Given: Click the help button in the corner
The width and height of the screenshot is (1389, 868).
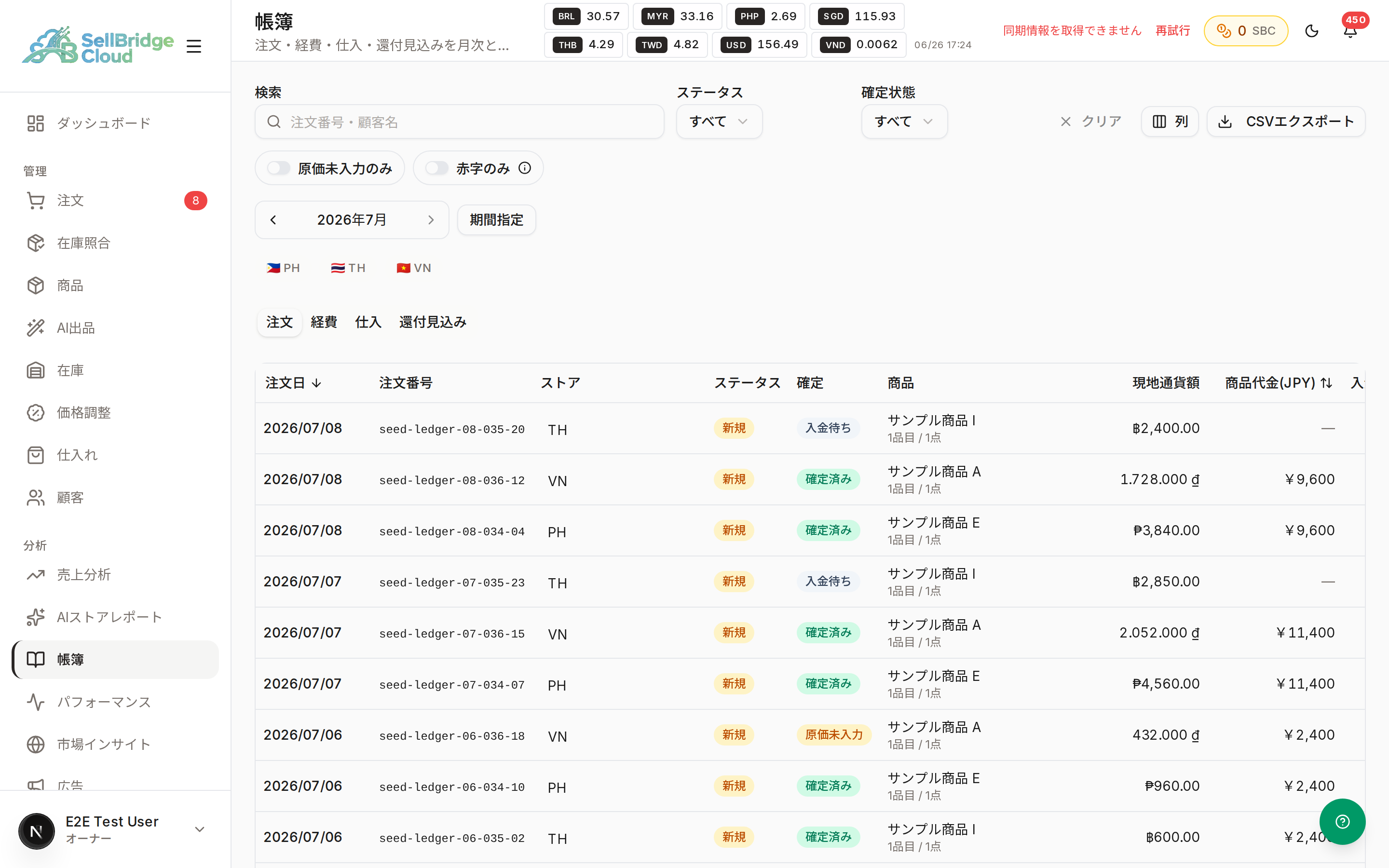Looking at the screenshot, I should click(x=1342, y=822).
